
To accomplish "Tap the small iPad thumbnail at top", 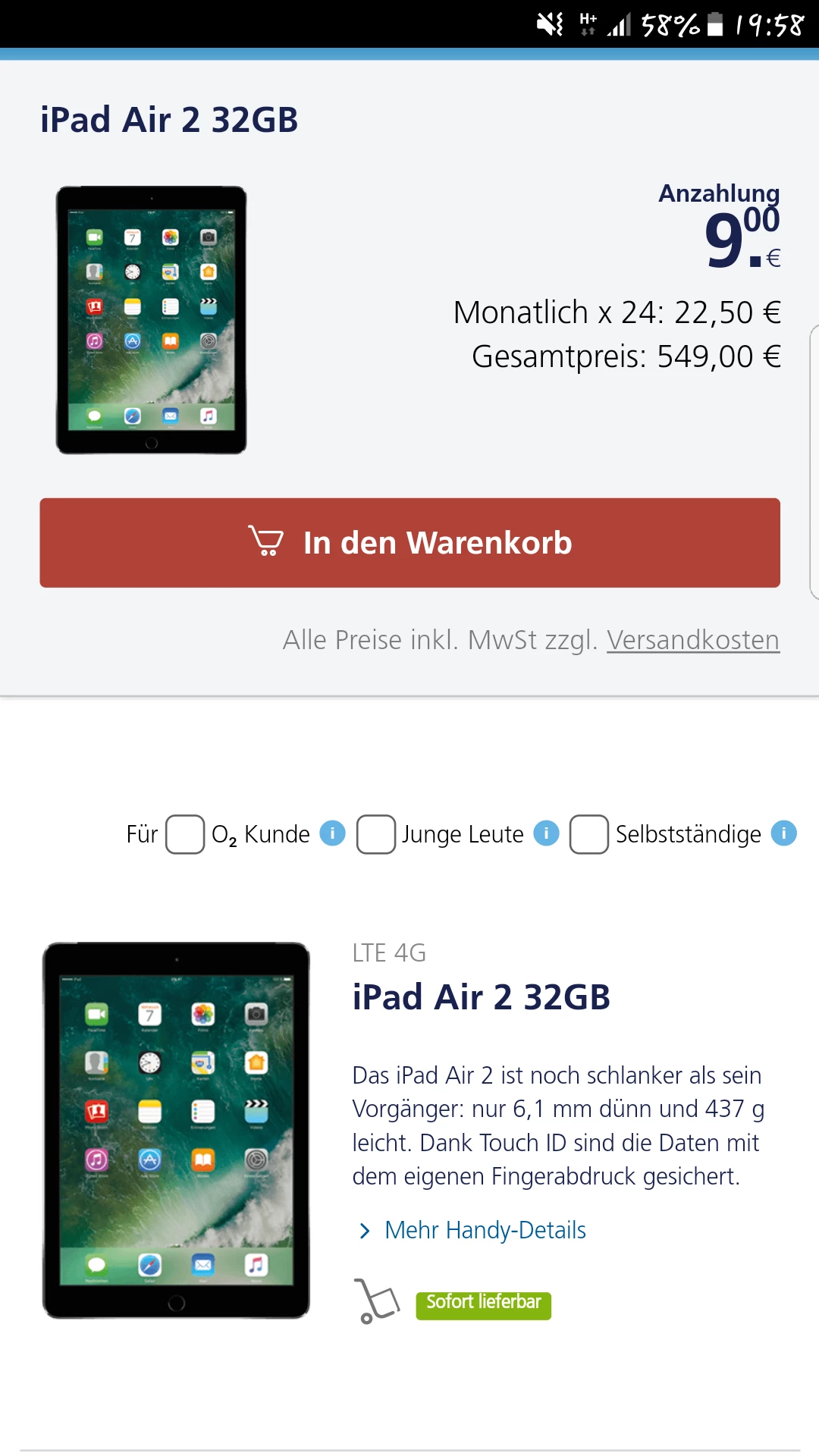I will click(x=151, y=320).
